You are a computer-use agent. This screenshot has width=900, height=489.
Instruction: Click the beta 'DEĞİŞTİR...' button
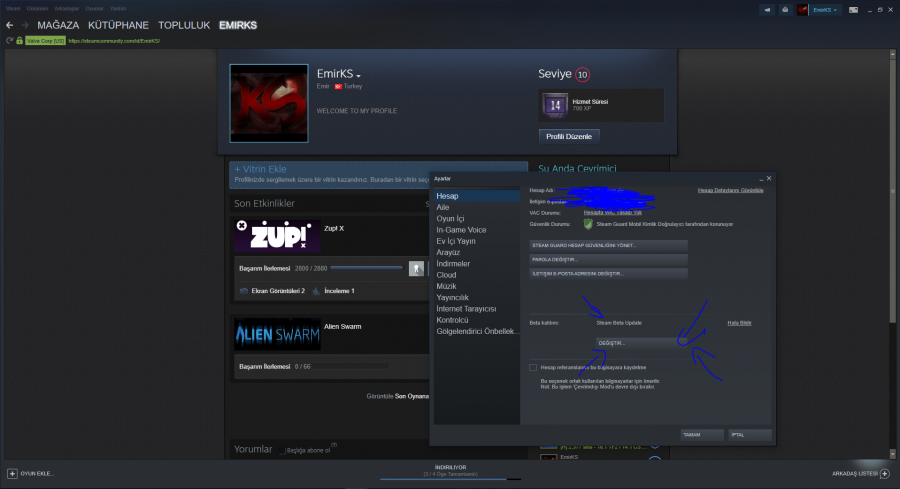tap(640, 343)
